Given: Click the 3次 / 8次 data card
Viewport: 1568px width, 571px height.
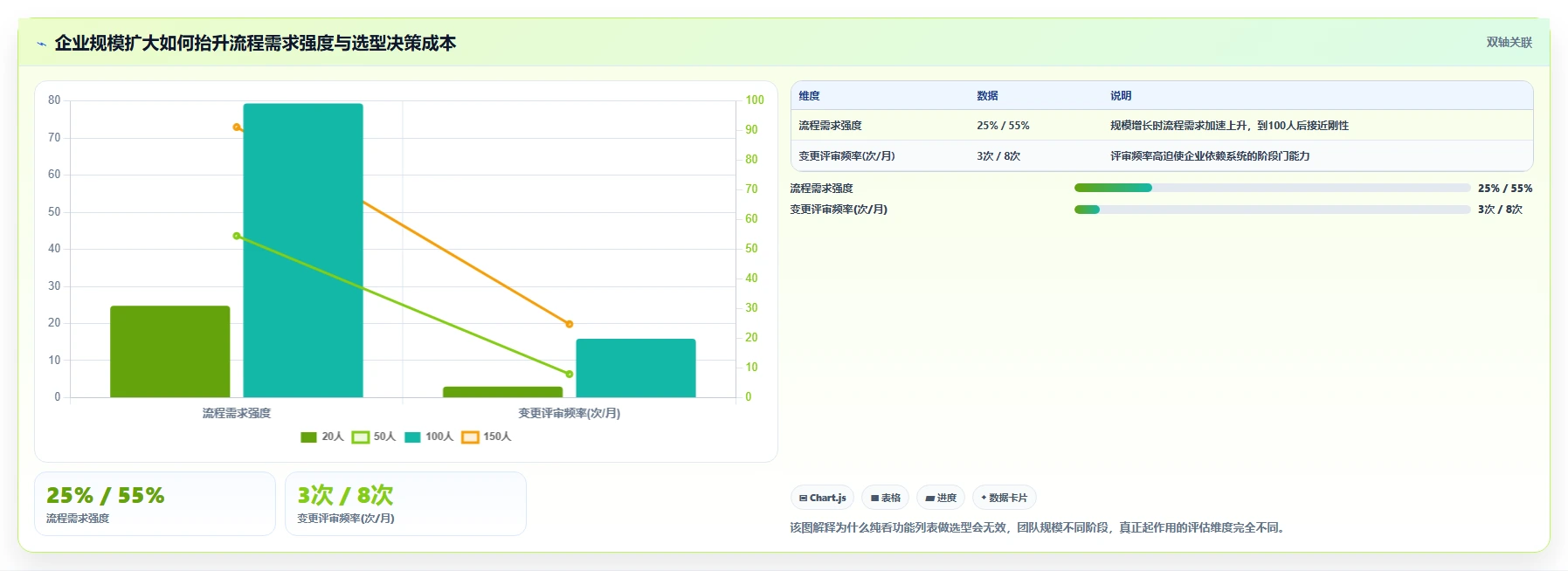Looking at the screenshot, I should pyautogui.click(x=405, y=504).
